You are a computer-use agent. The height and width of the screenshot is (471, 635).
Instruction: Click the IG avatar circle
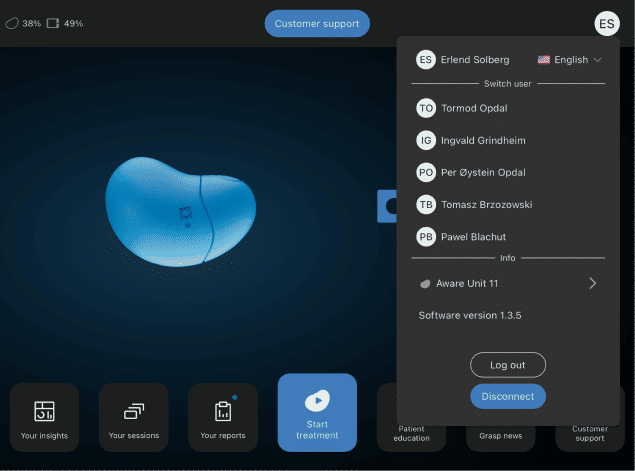(x=426, y=141)
